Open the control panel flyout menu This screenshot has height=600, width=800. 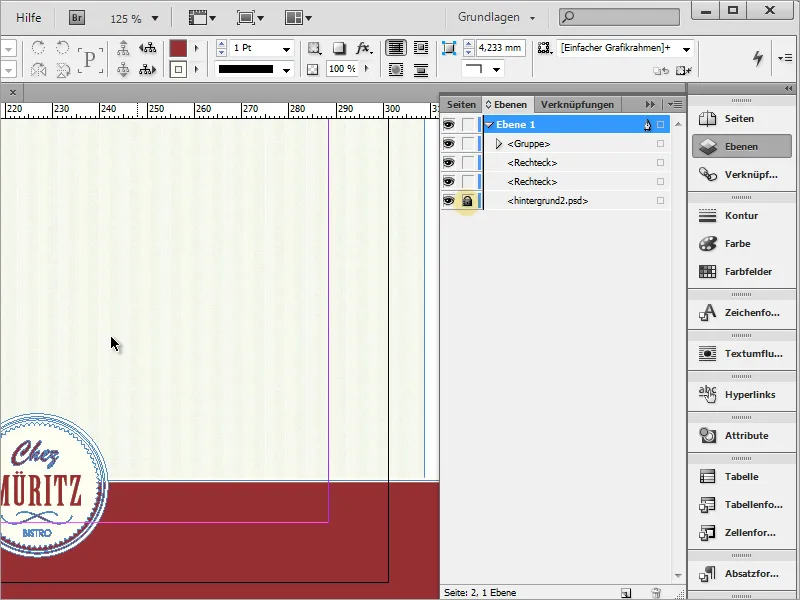coord(785,58)
